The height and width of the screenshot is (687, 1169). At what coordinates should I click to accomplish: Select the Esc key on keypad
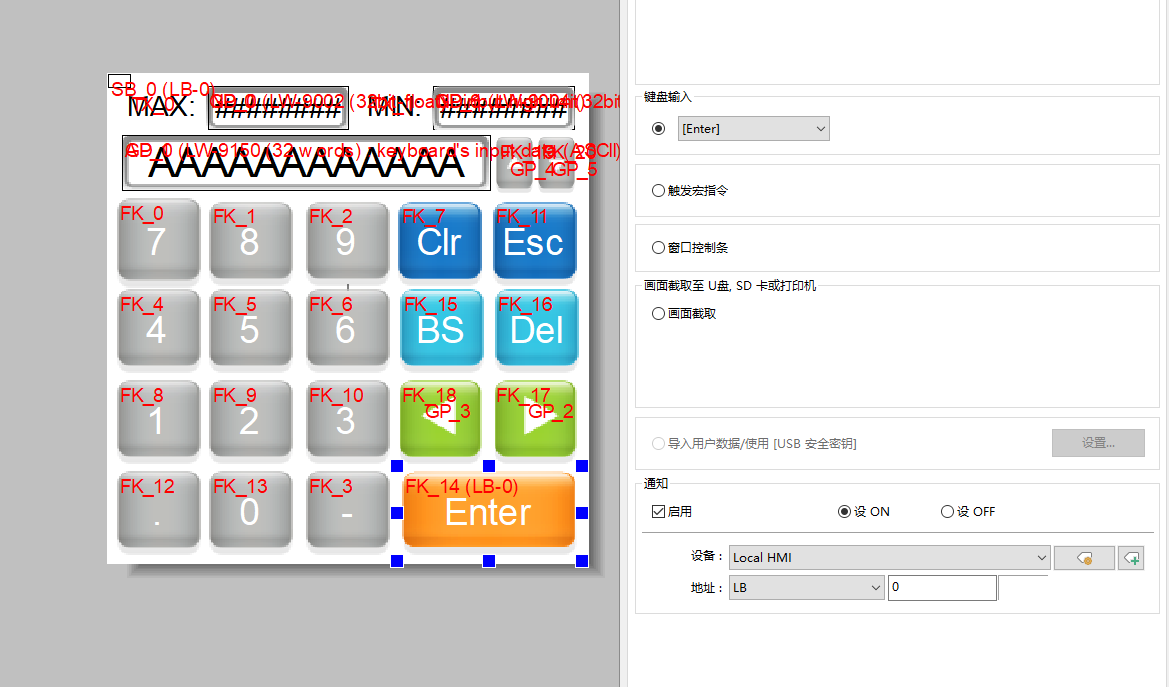pyautogui.click(x=534, y=241)
